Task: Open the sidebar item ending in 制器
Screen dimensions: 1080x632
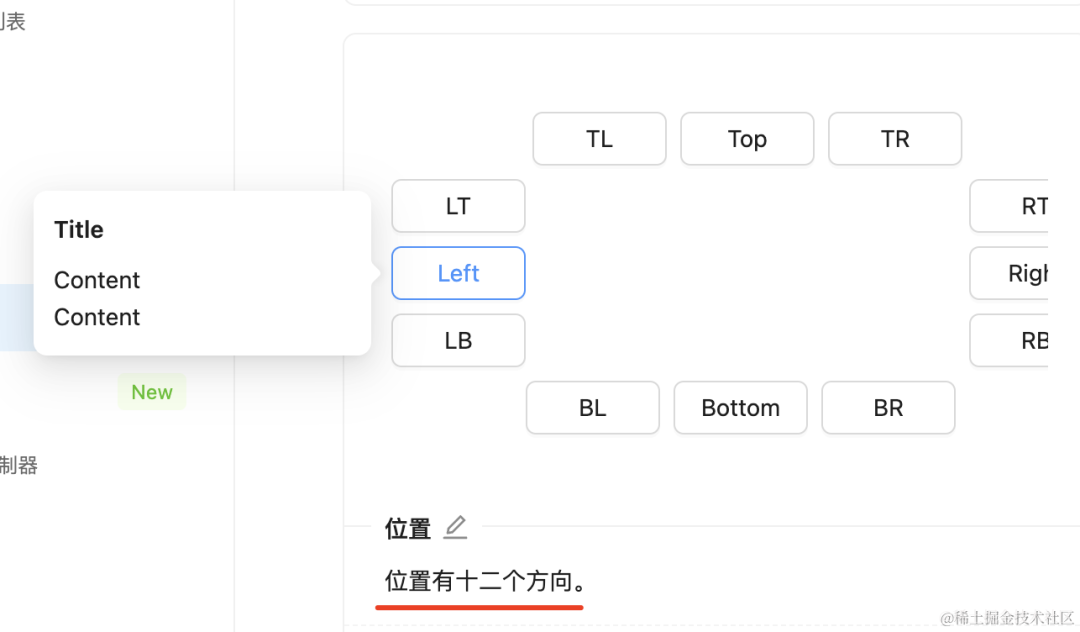Action: (x=18, y=465)
